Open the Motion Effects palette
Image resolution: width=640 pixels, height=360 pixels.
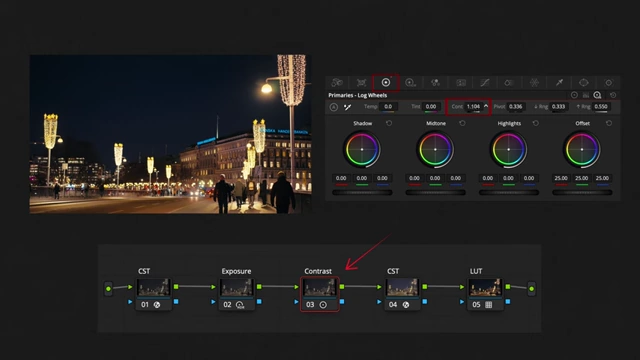click(461, 83)
